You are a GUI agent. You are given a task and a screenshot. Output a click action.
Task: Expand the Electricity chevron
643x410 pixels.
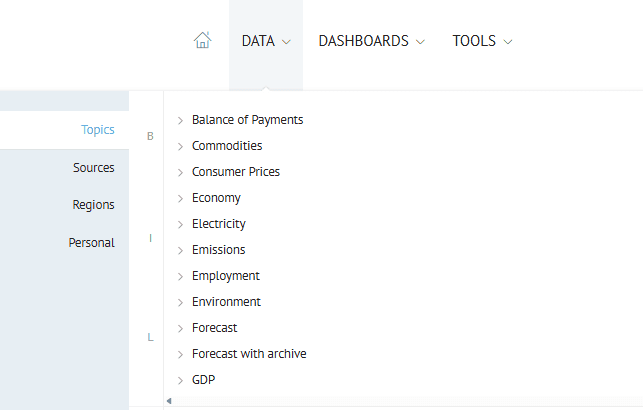pos(180,225)
